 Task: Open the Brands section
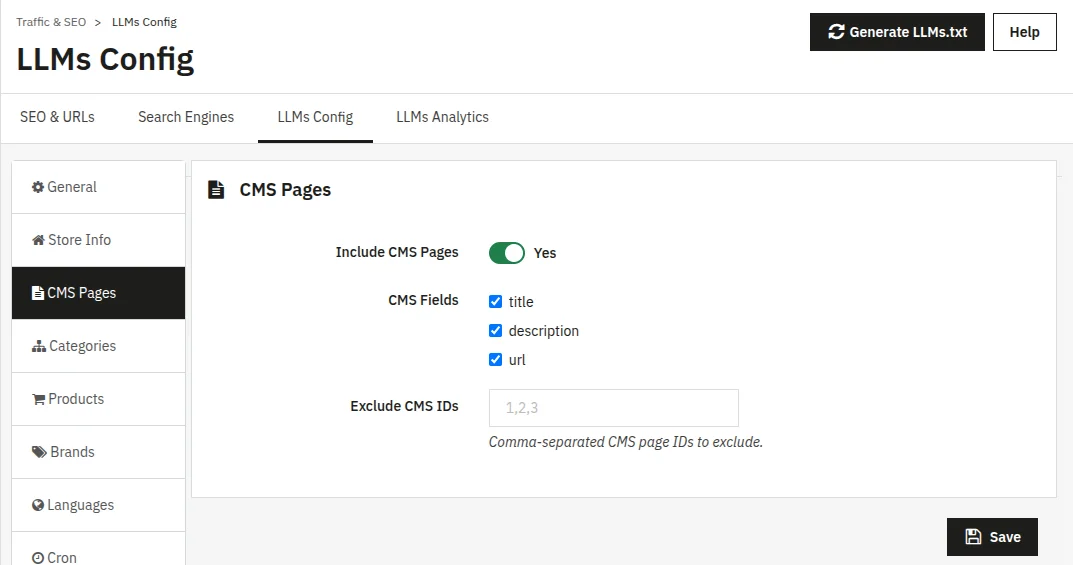(99, 452)
